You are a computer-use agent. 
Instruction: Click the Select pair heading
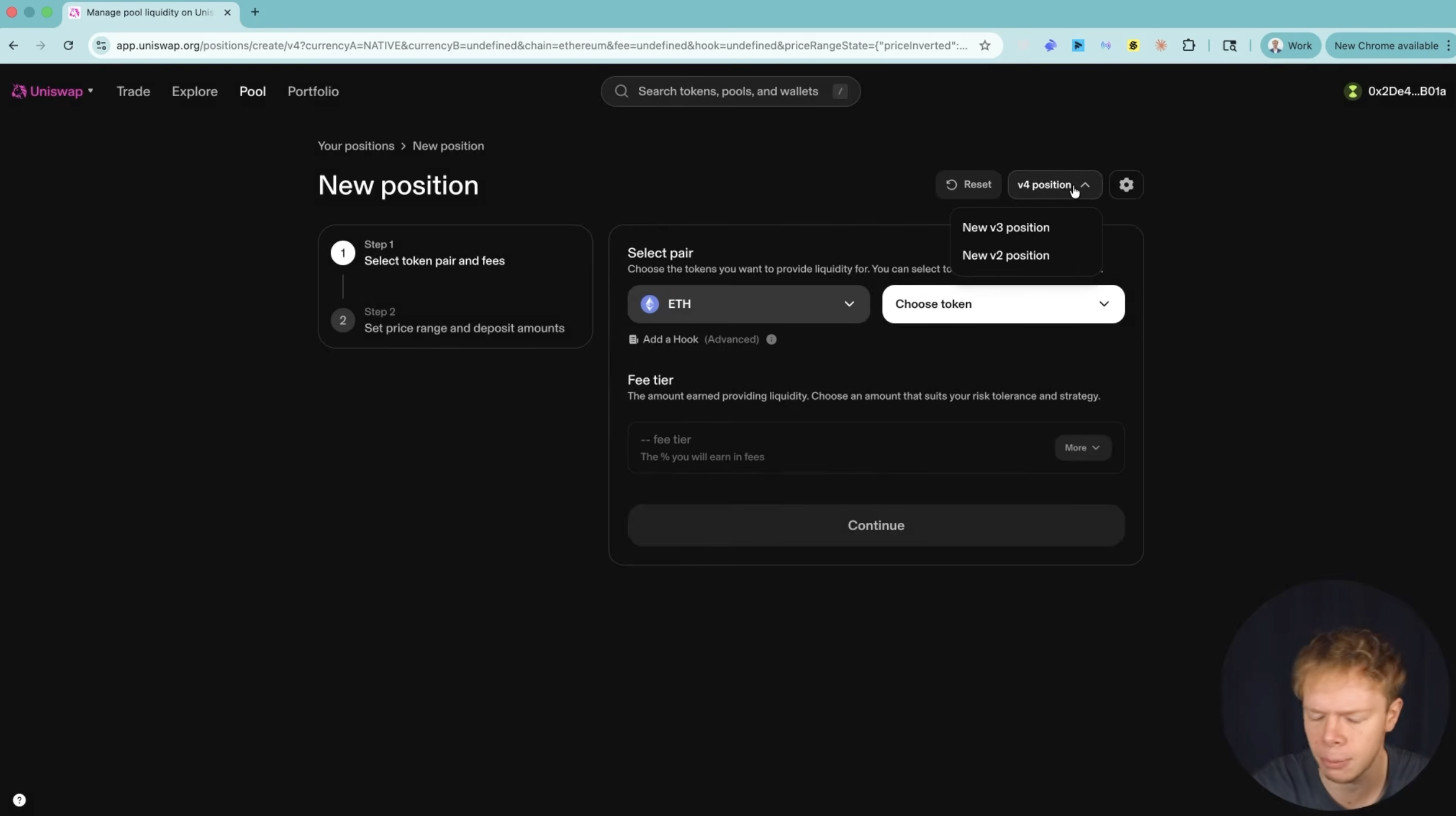[660, 253]
